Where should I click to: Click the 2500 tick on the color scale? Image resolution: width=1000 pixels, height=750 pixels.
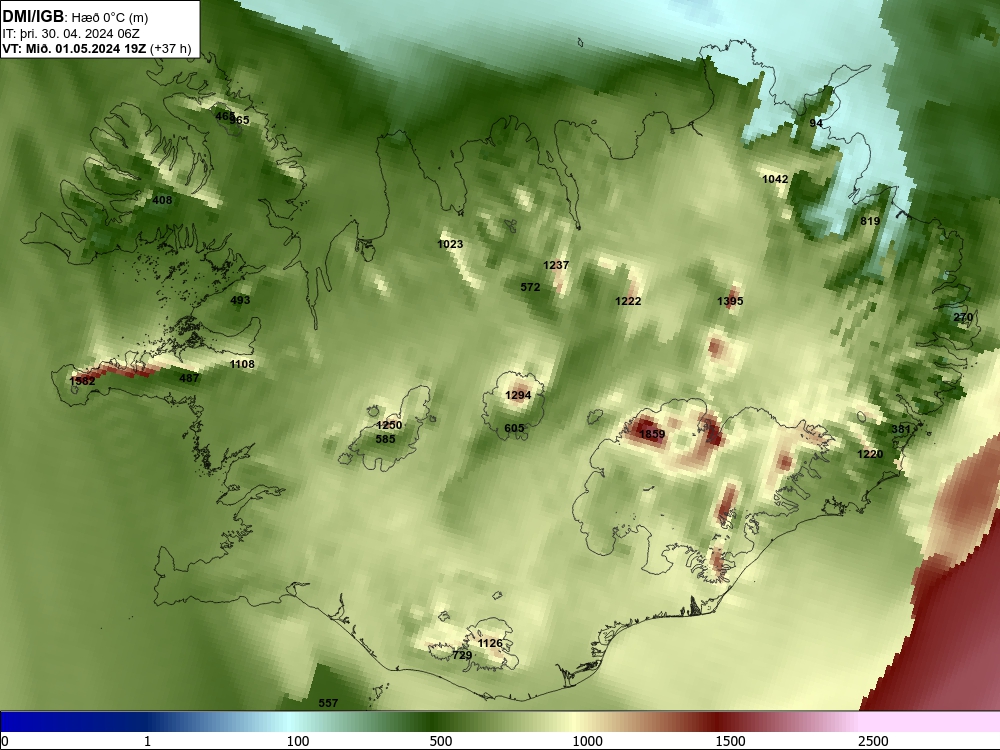pyautogui.click(x=873, y=741)
